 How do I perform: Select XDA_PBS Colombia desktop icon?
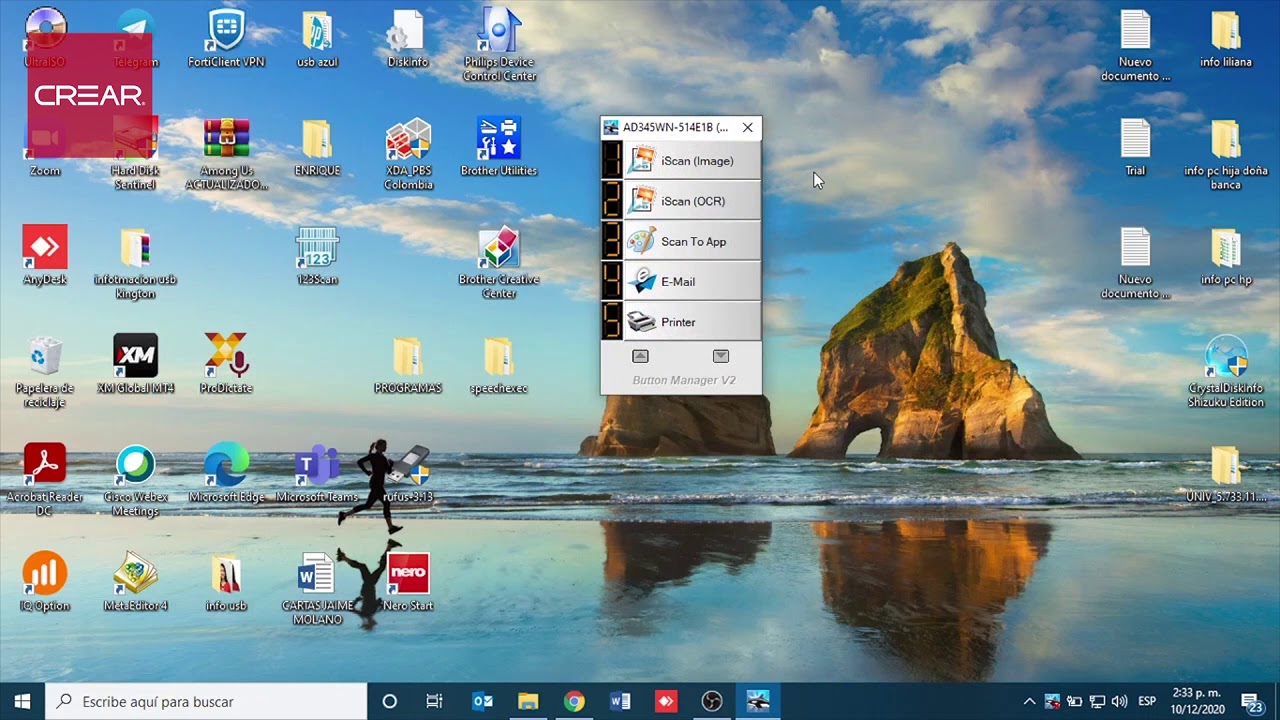tap(408, 154)
